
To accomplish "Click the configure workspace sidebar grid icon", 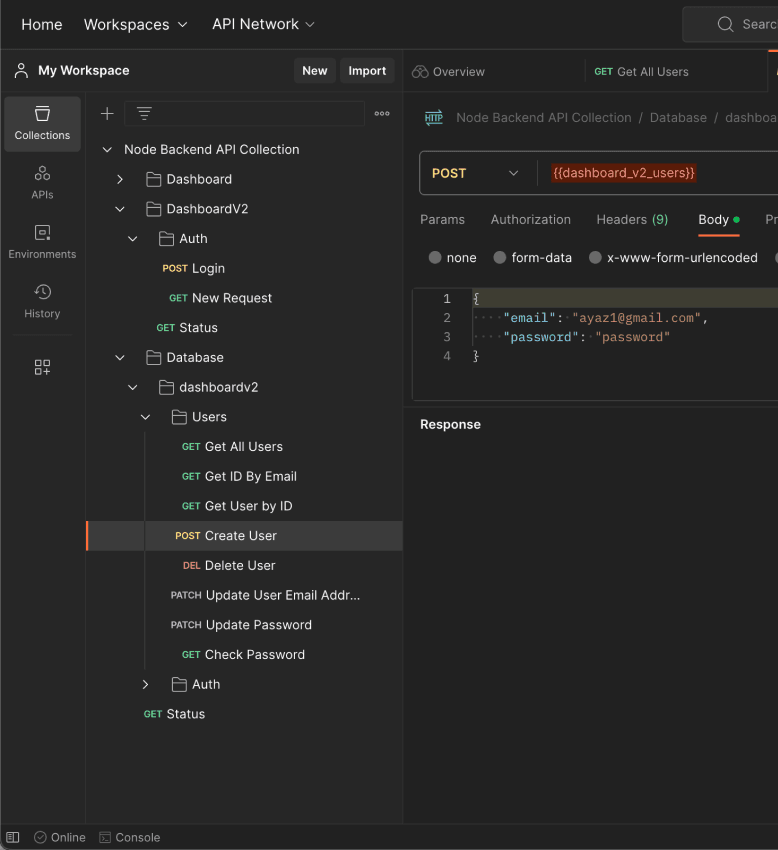I will [x=42, y=367].
